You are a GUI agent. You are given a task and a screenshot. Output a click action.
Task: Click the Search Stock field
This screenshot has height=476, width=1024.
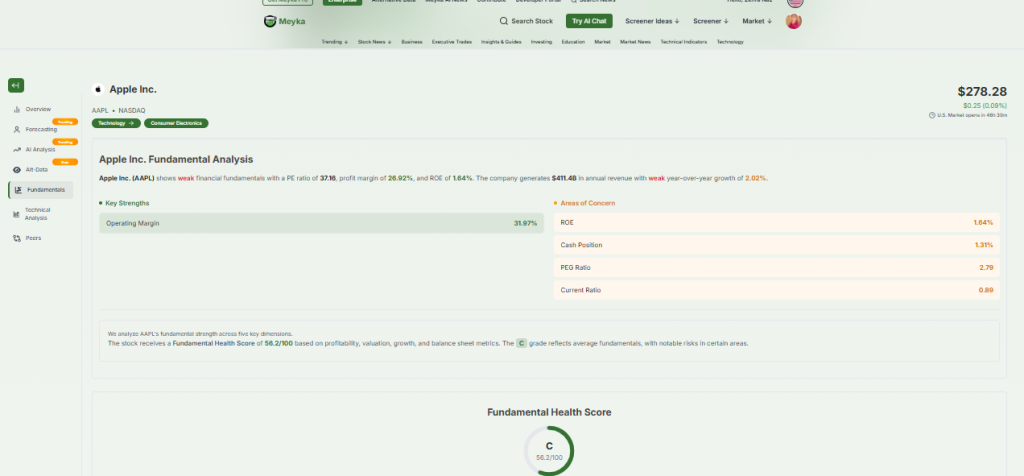pos(526,22)
